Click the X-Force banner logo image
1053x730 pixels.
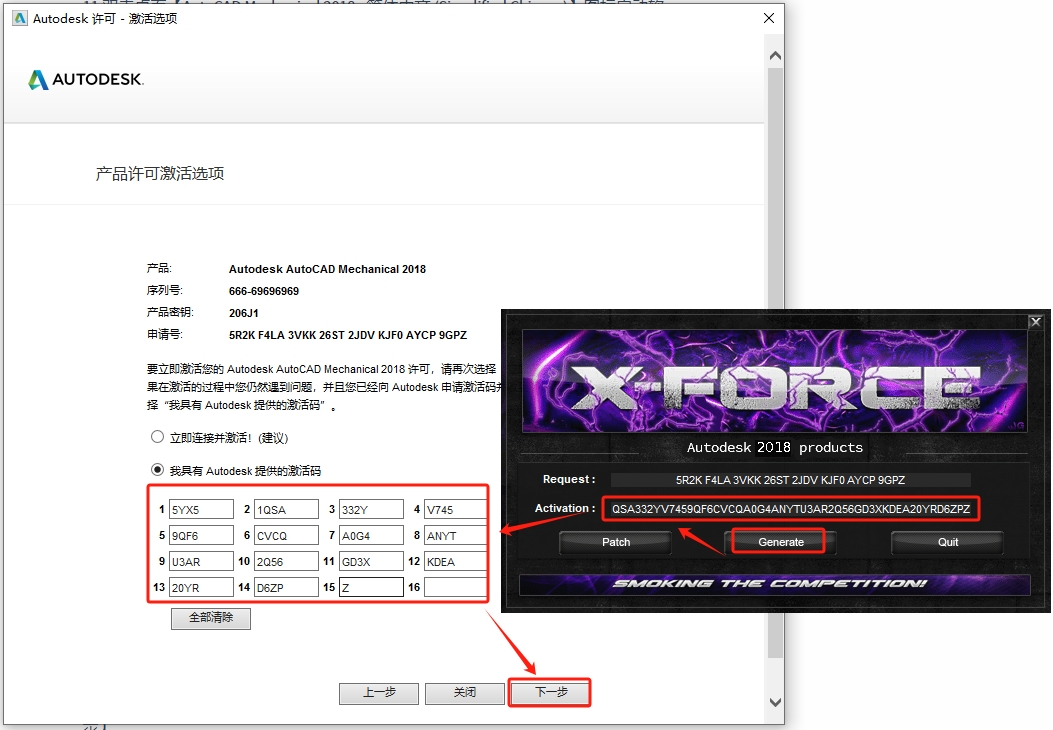tap(774, 381)
